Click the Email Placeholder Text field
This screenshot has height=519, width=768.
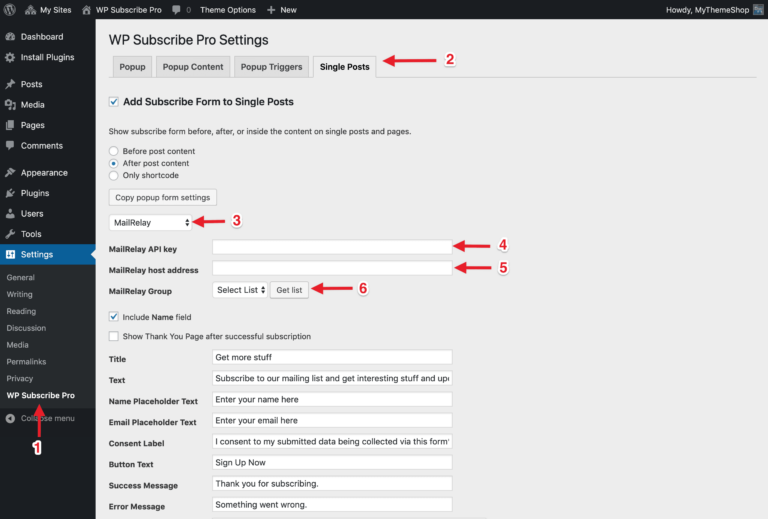pyautogui.click(x=332, y=421)
